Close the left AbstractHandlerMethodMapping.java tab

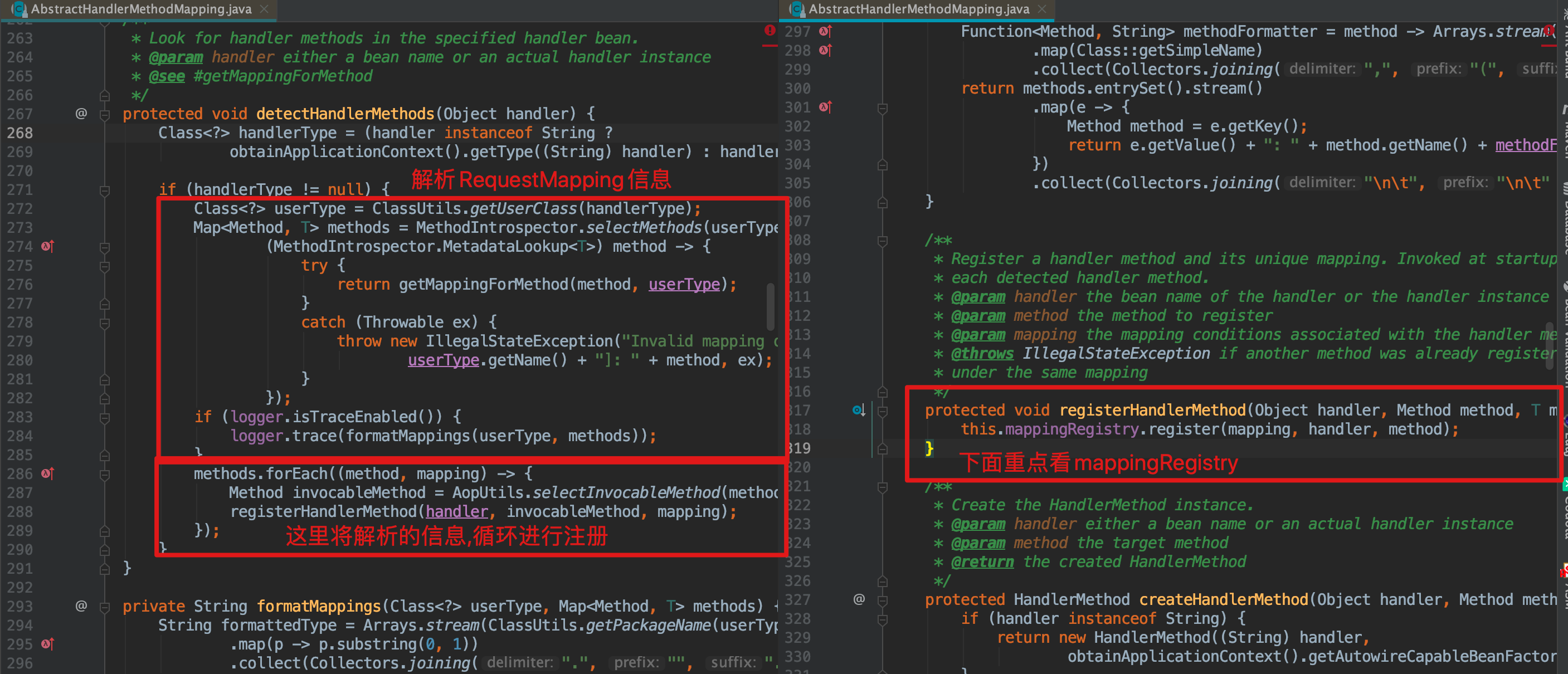coord(264,9)
